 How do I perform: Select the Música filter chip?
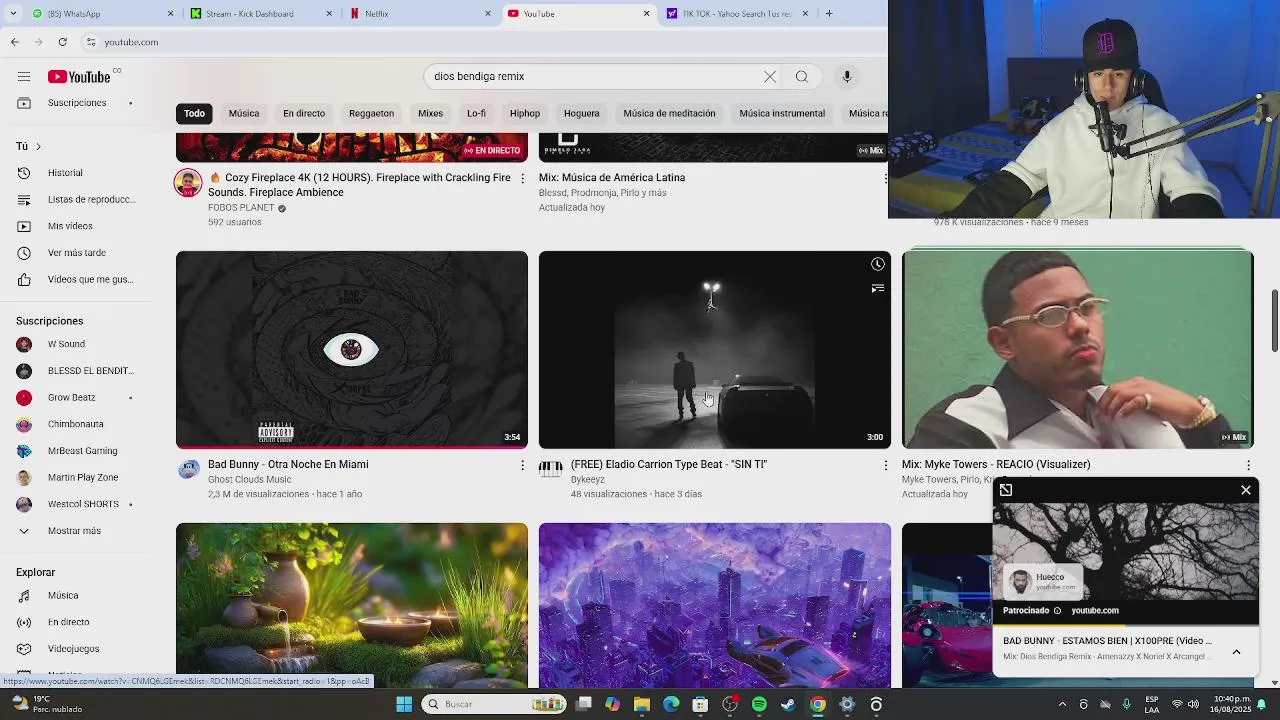244,113
